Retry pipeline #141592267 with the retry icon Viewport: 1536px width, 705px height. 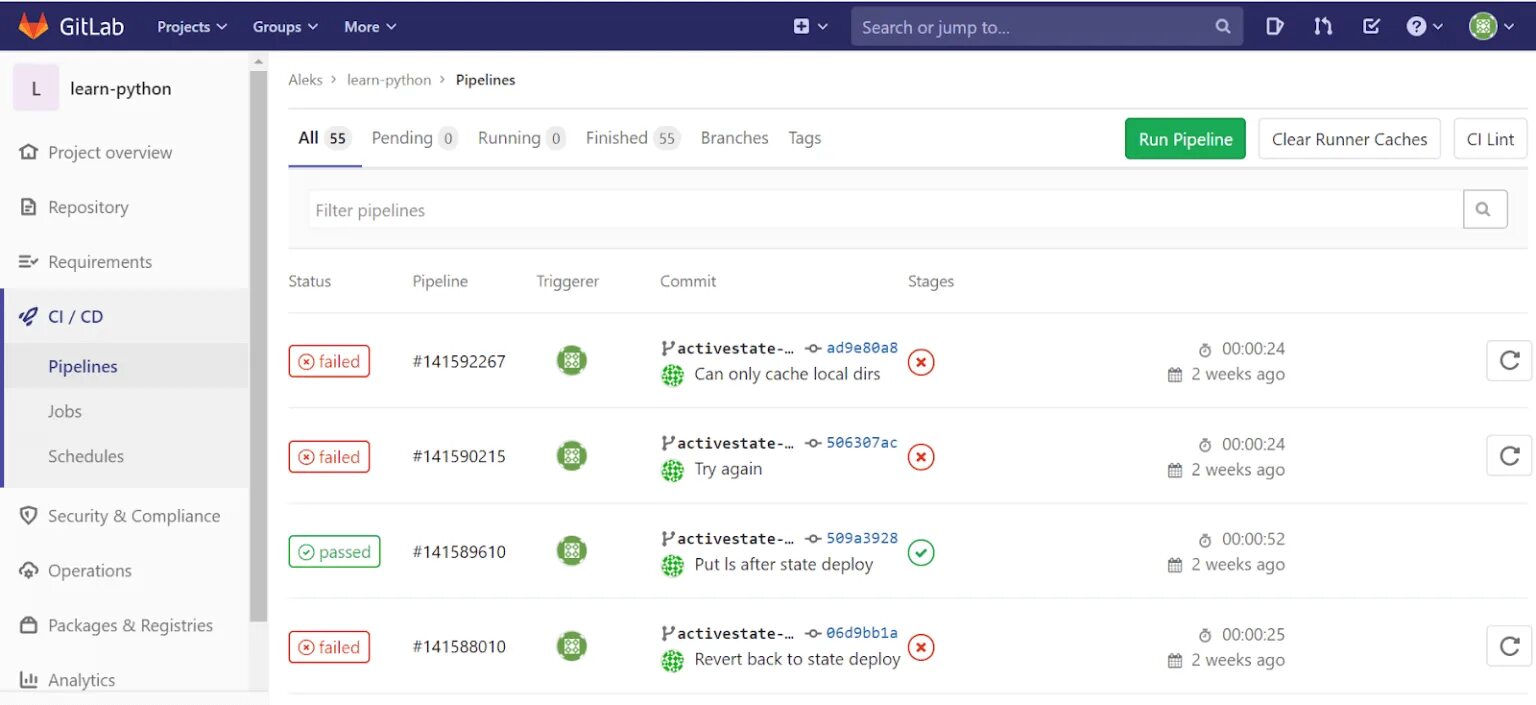pyautogui.click(x=1509, y=361)
